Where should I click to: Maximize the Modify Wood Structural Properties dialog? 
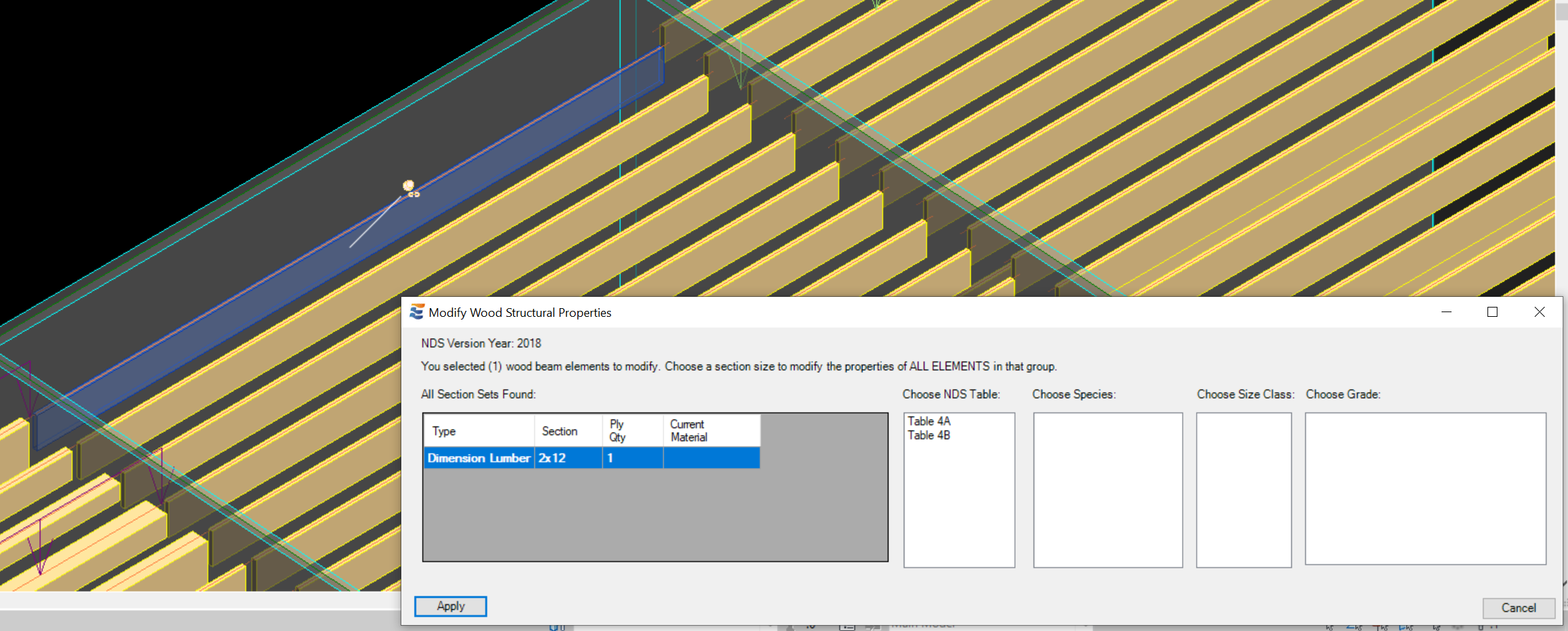1492,312
